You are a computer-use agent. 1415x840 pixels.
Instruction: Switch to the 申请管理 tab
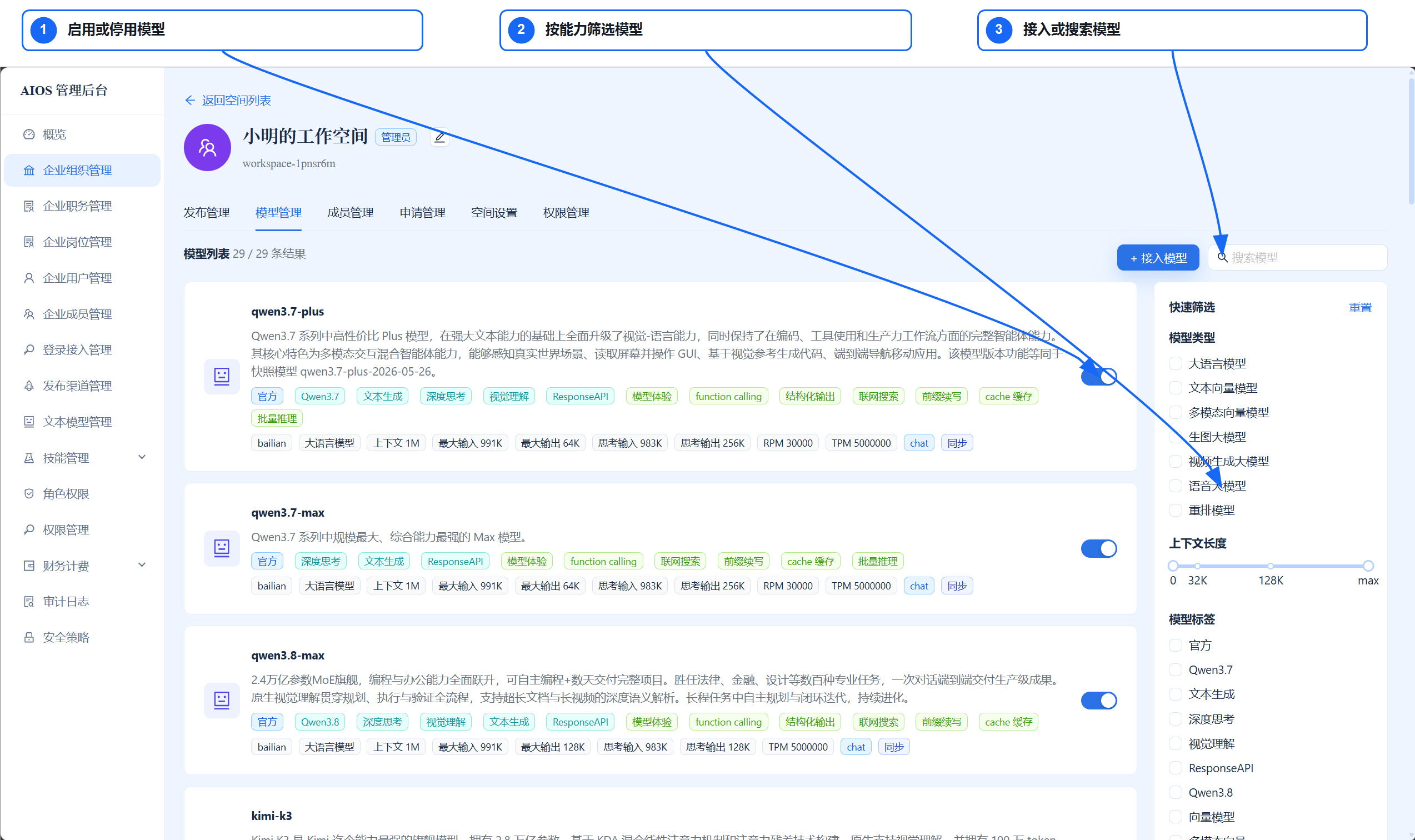coord(422,213)
